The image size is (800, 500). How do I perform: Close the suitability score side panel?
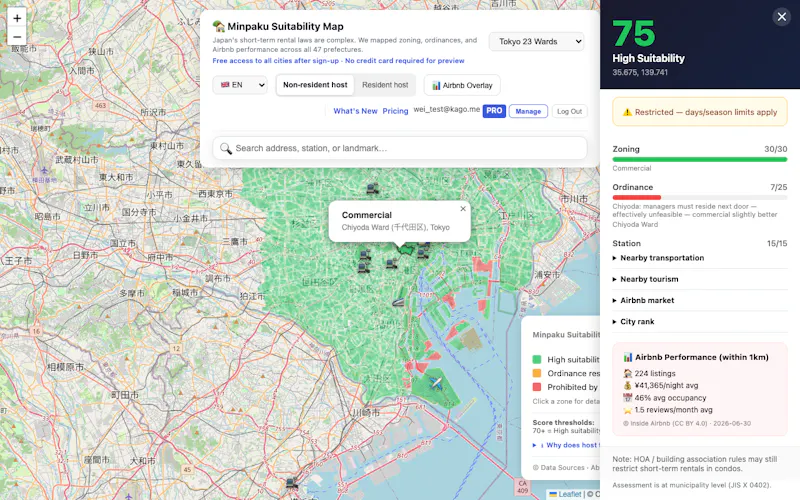point(781,17)
